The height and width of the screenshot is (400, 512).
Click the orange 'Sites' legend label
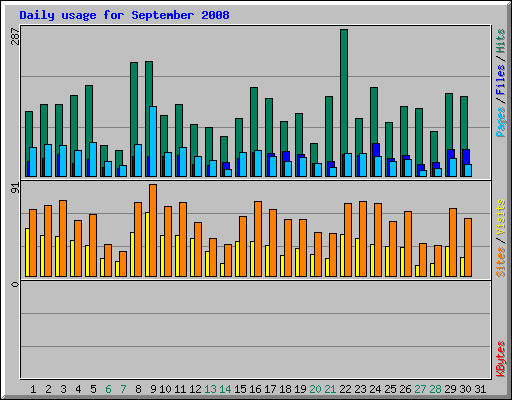[x=501, y=262]
